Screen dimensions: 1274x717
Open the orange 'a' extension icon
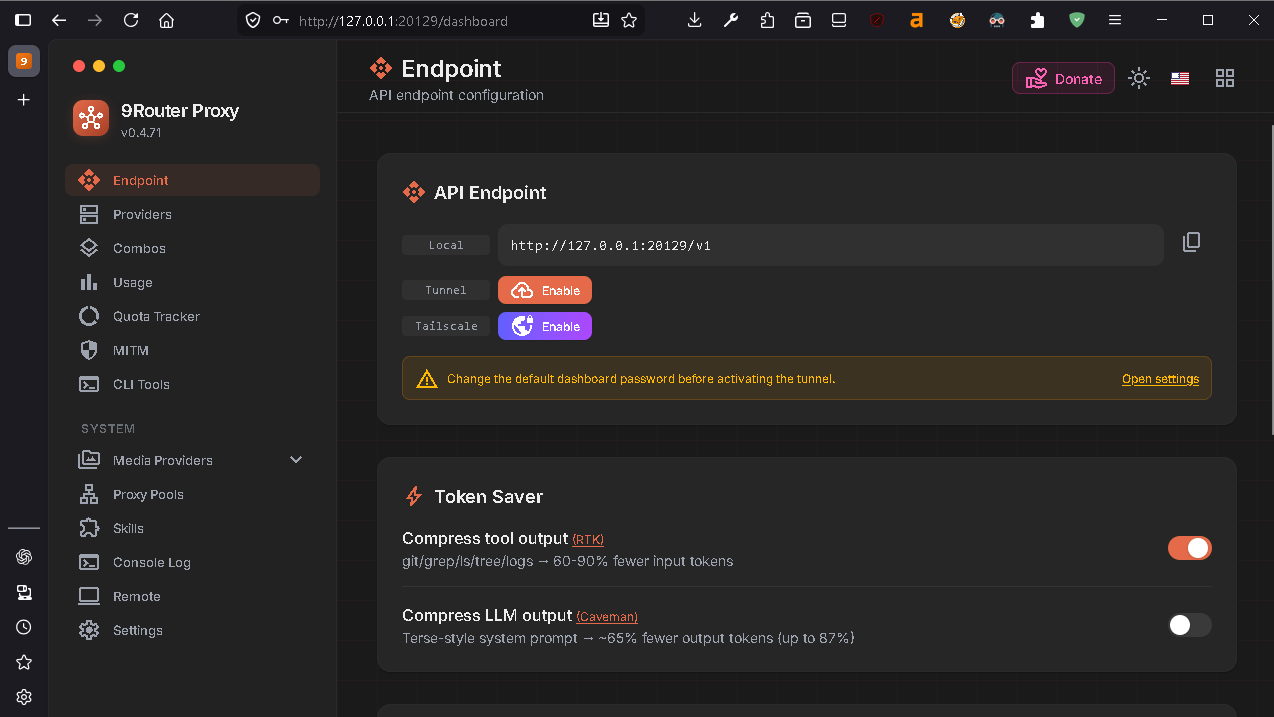click(916, 20)
